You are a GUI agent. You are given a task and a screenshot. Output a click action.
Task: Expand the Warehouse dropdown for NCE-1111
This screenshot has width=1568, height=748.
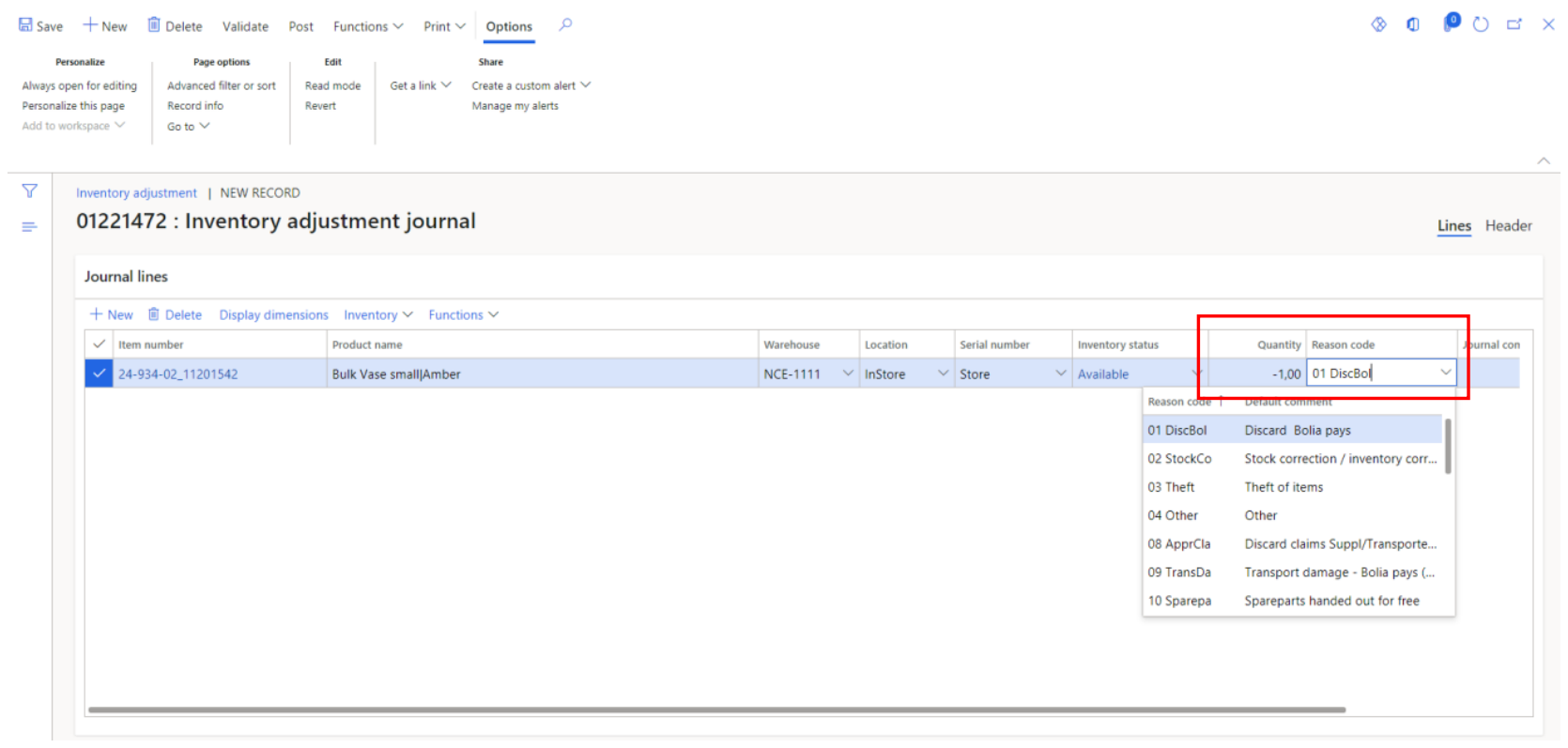click(848, 374)
